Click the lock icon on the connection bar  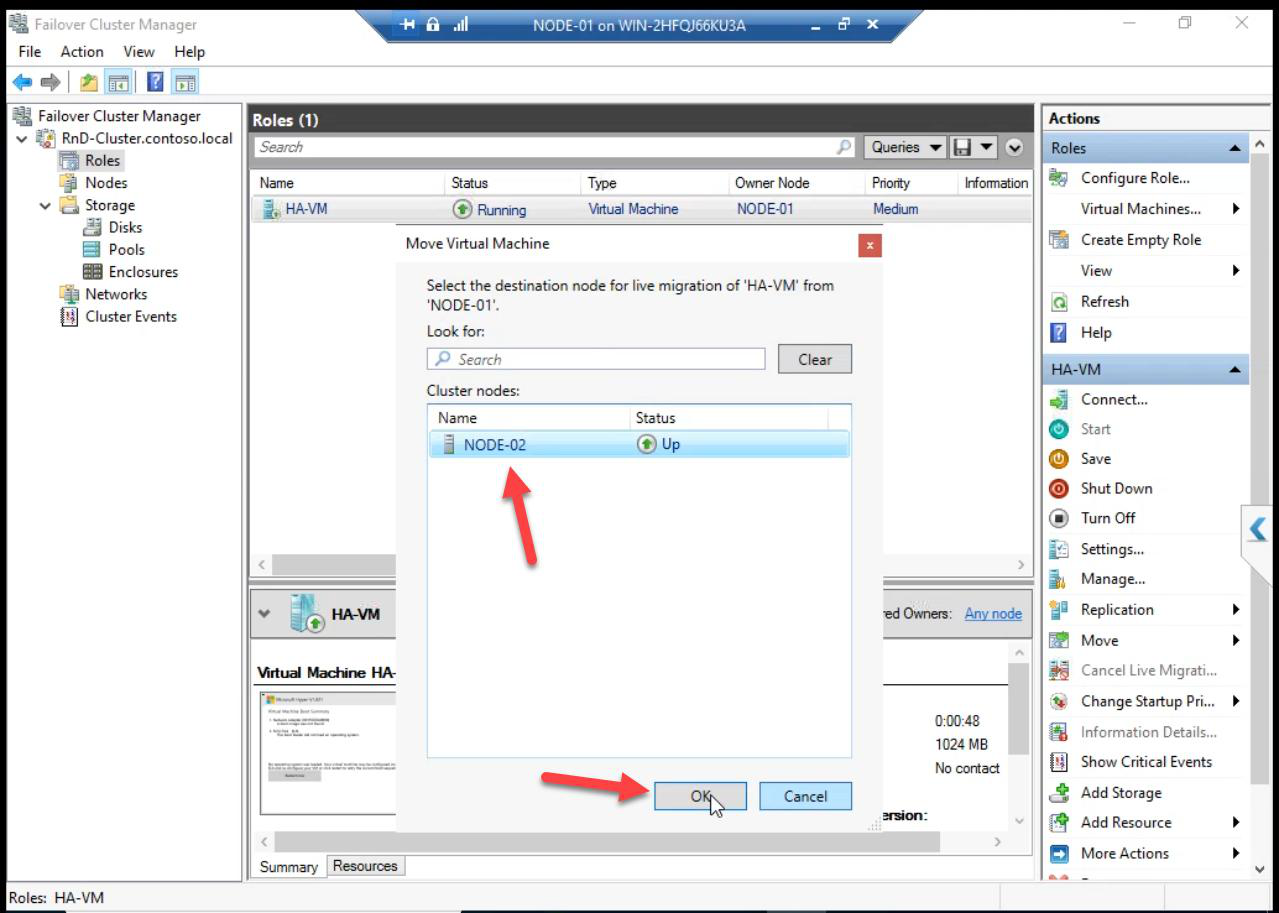[x=434, y=25]
